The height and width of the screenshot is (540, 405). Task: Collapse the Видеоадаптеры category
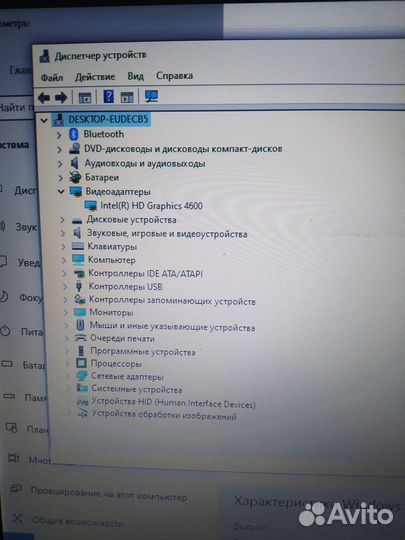point(61,191)
